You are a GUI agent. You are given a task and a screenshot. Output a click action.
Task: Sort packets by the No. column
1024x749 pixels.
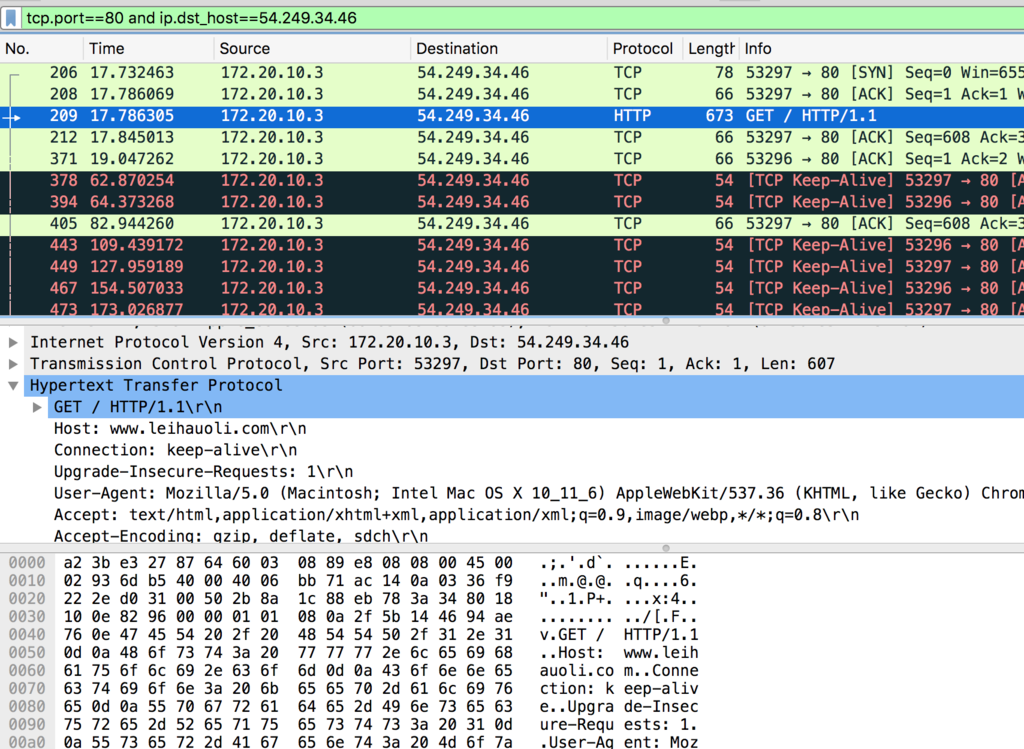[x=41, y=49]
